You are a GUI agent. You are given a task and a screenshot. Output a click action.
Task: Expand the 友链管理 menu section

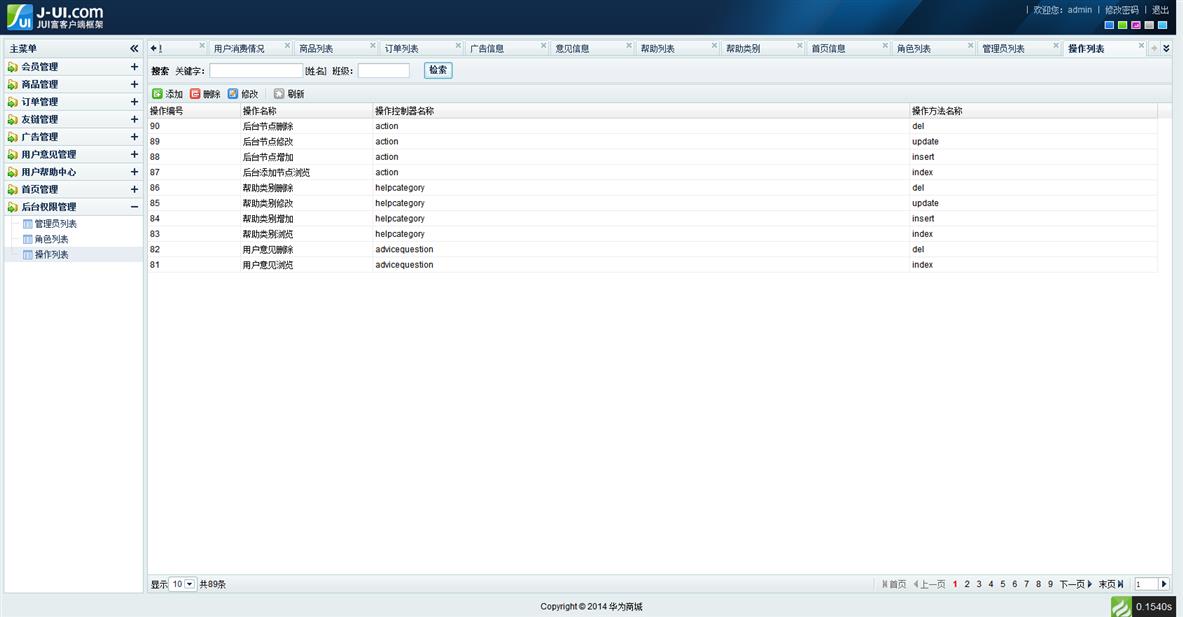[x=134, y=119]
